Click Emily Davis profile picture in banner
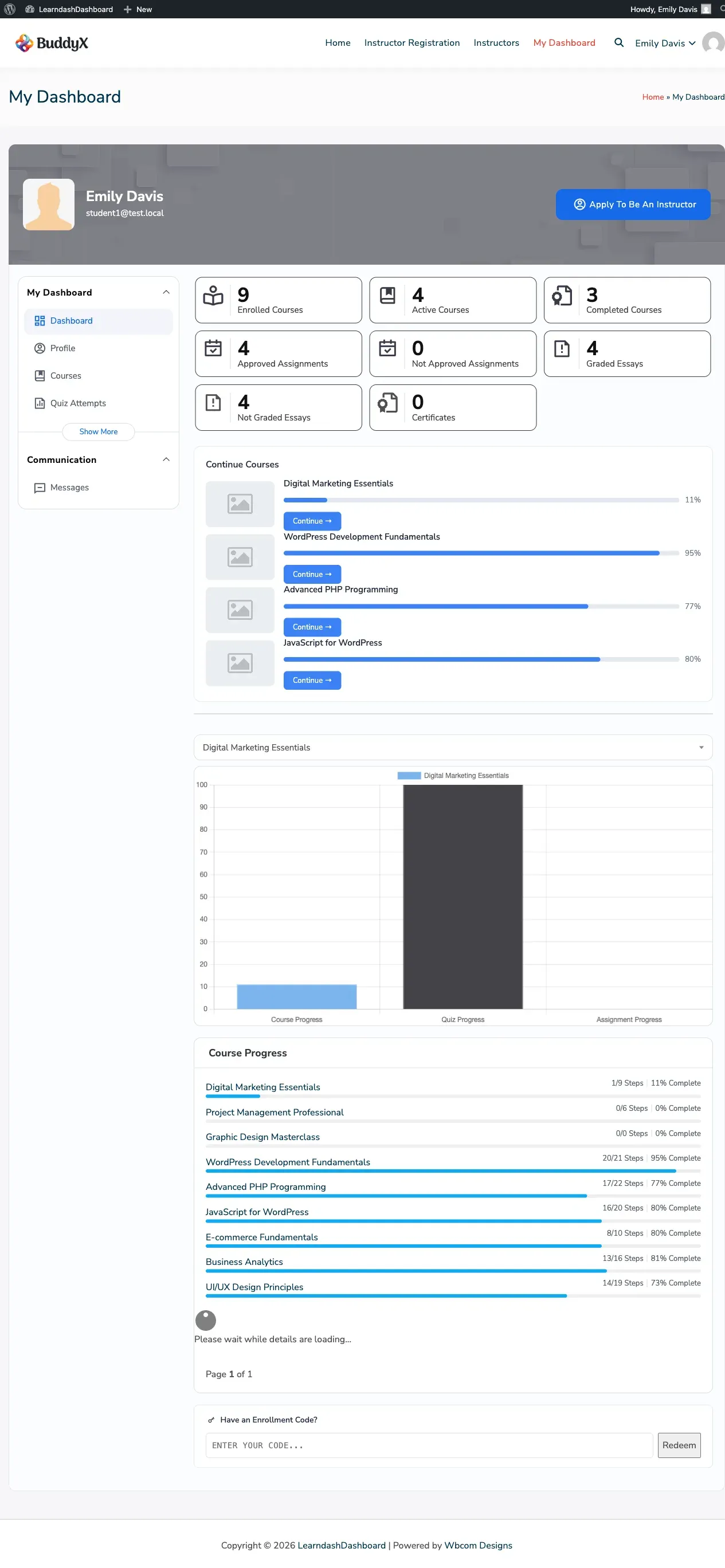Image resolution: width=725 pixels, height=1568 pixels. (49, 205)
